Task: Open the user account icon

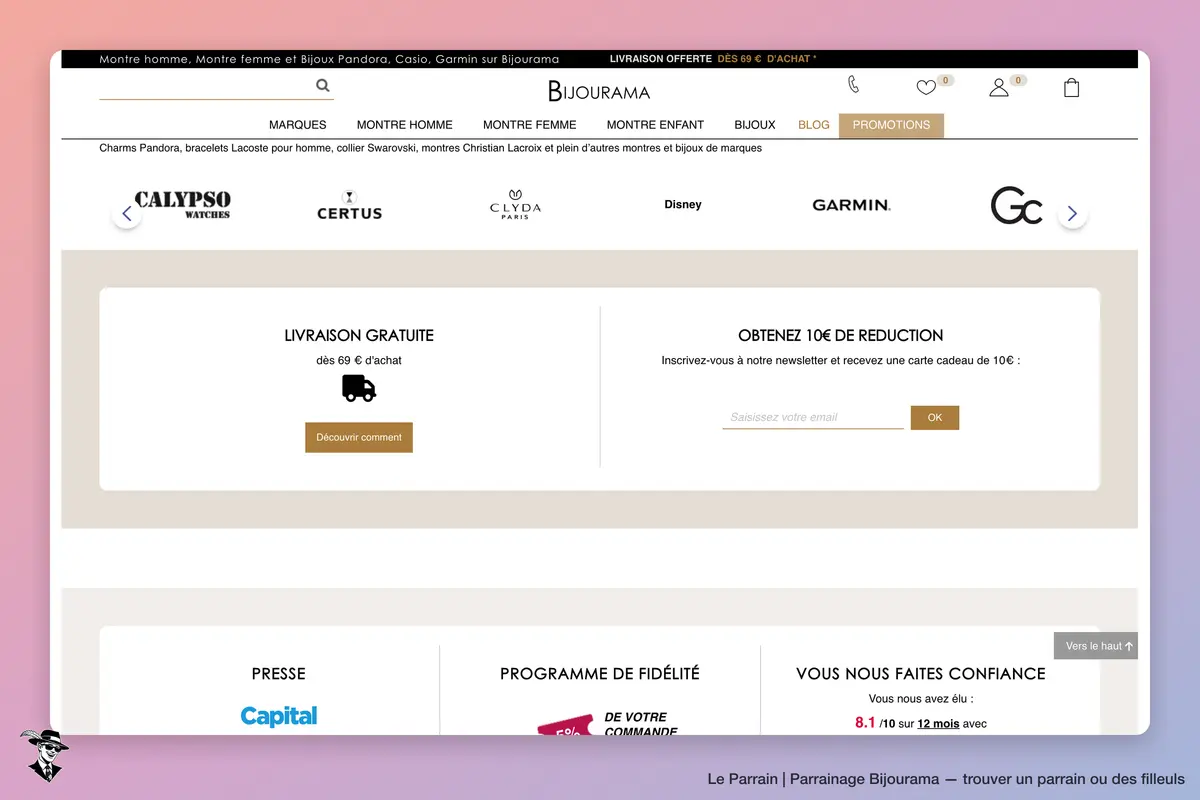Action: pyautogui.click(x=998, y=88)
